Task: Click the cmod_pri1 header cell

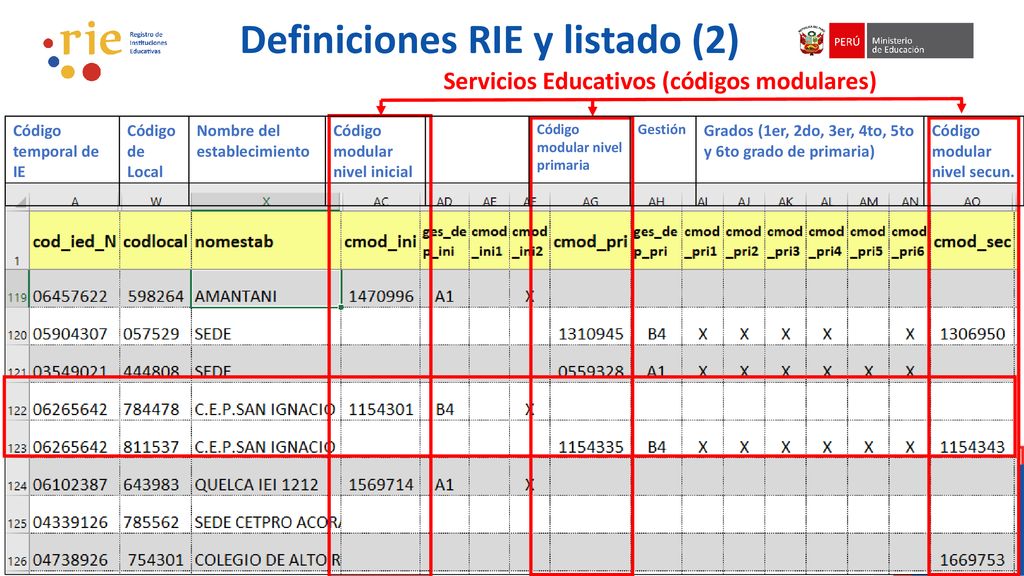Action: coord(702,241)
